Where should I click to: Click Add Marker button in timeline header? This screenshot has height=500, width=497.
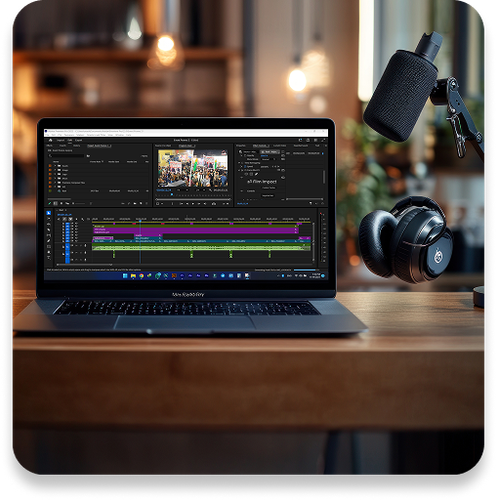pos(76,219)
